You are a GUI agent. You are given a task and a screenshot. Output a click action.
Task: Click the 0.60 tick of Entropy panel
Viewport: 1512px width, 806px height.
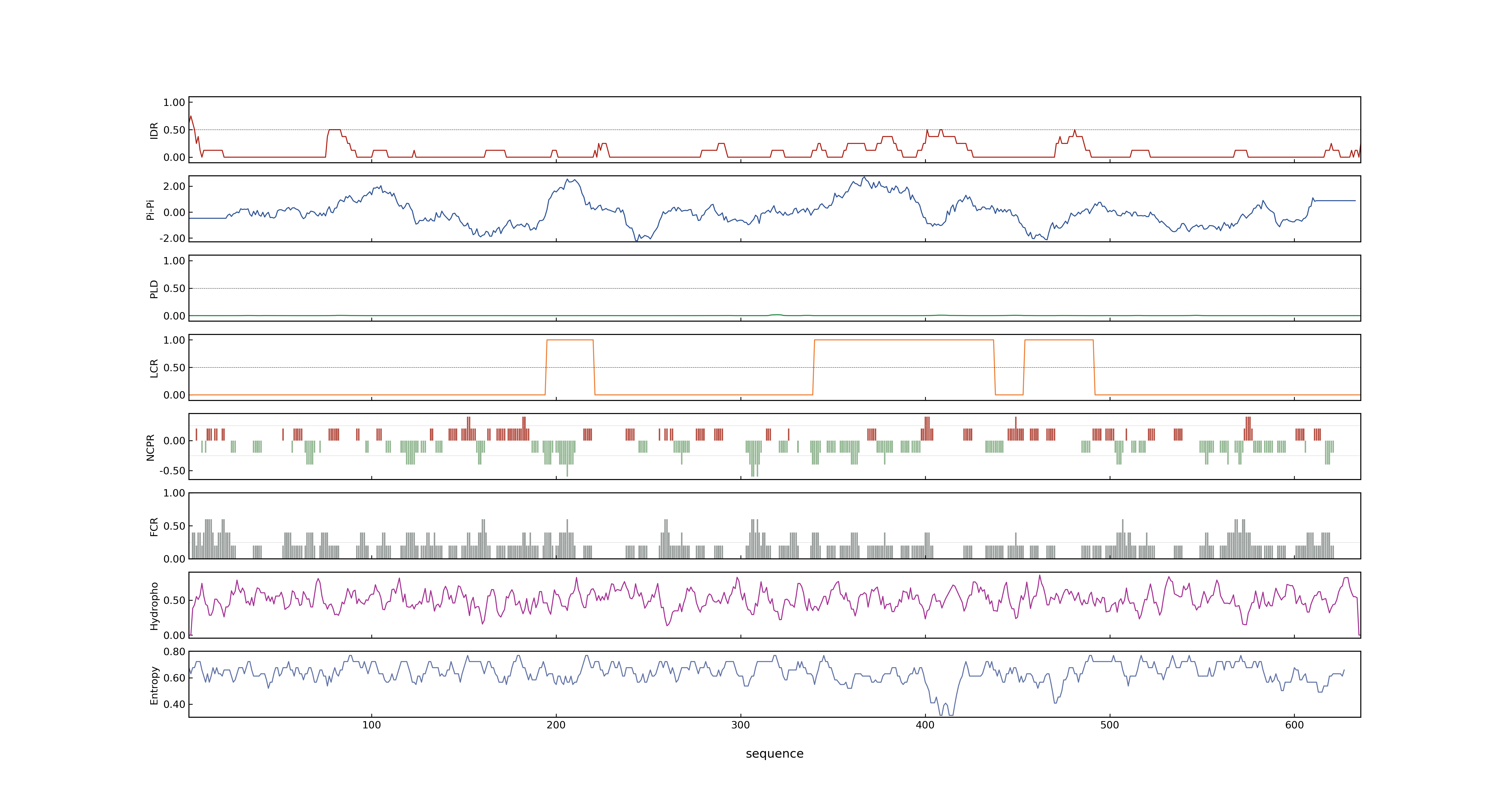[x=174, y=678]
